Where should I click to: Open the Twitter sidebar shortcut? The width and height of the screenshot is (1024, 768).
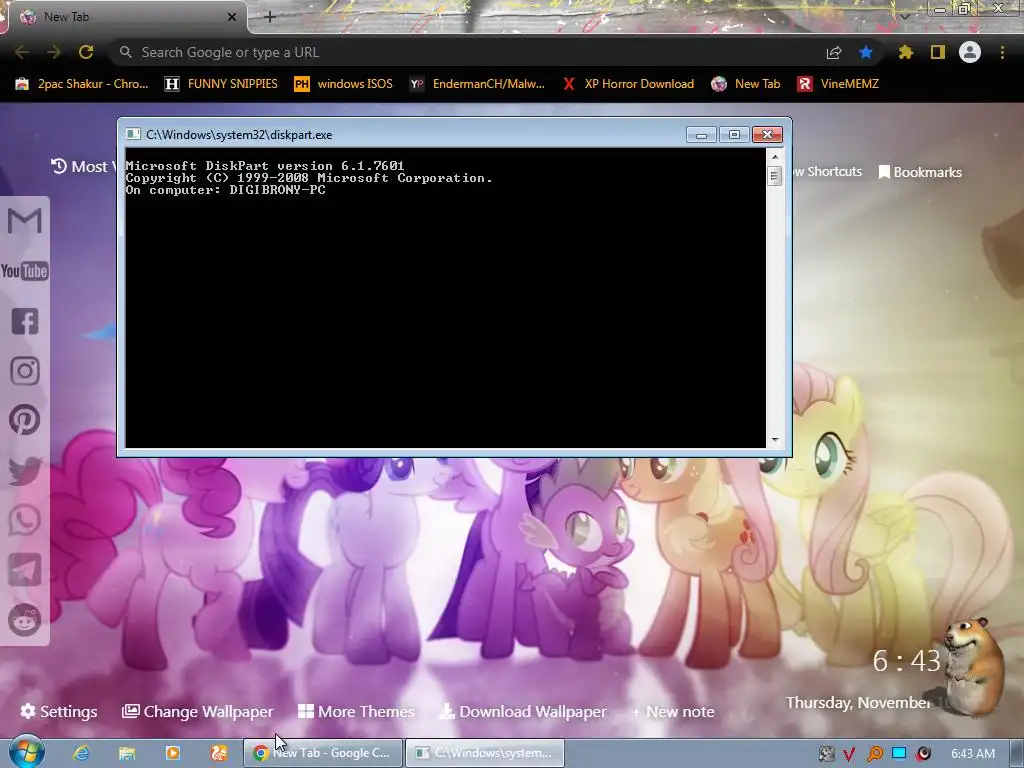[x=25, y=471]
